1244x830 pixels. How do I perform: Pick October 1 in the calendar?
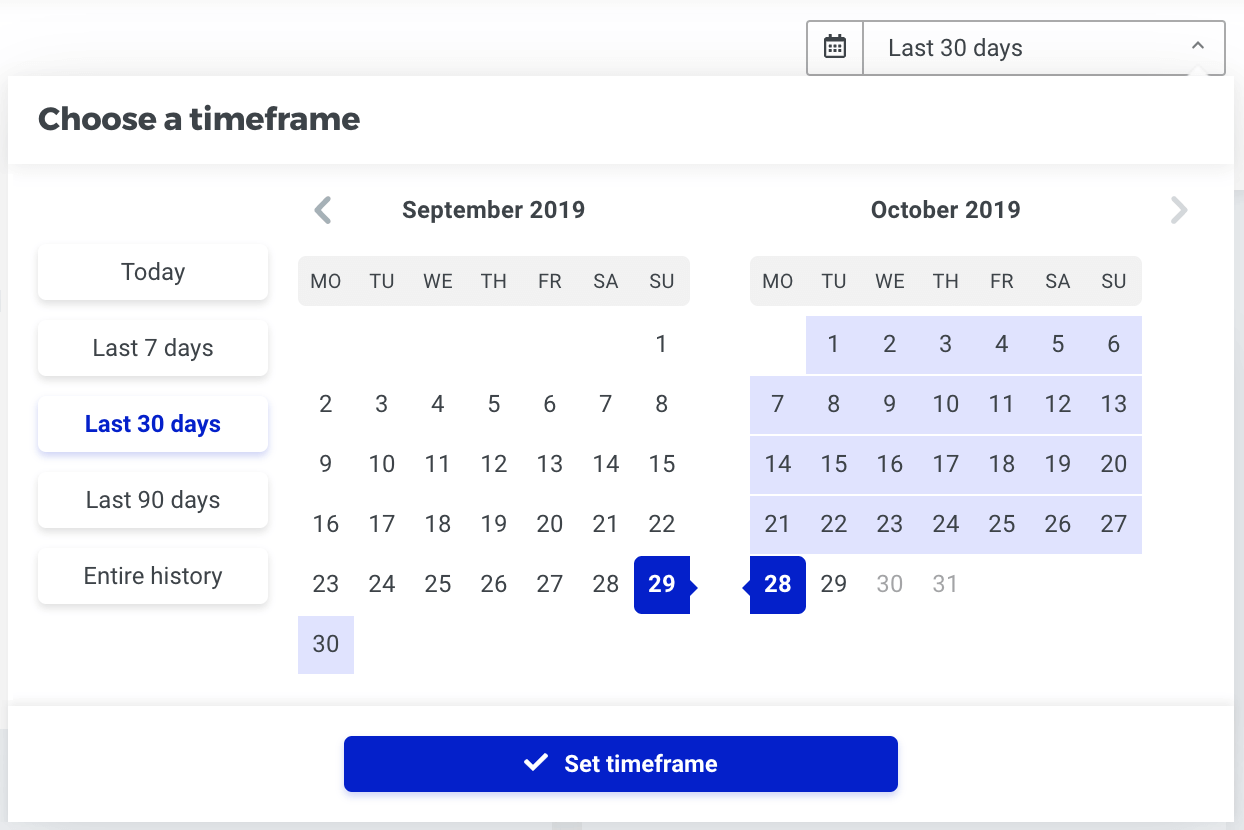(x=834, y=344)
